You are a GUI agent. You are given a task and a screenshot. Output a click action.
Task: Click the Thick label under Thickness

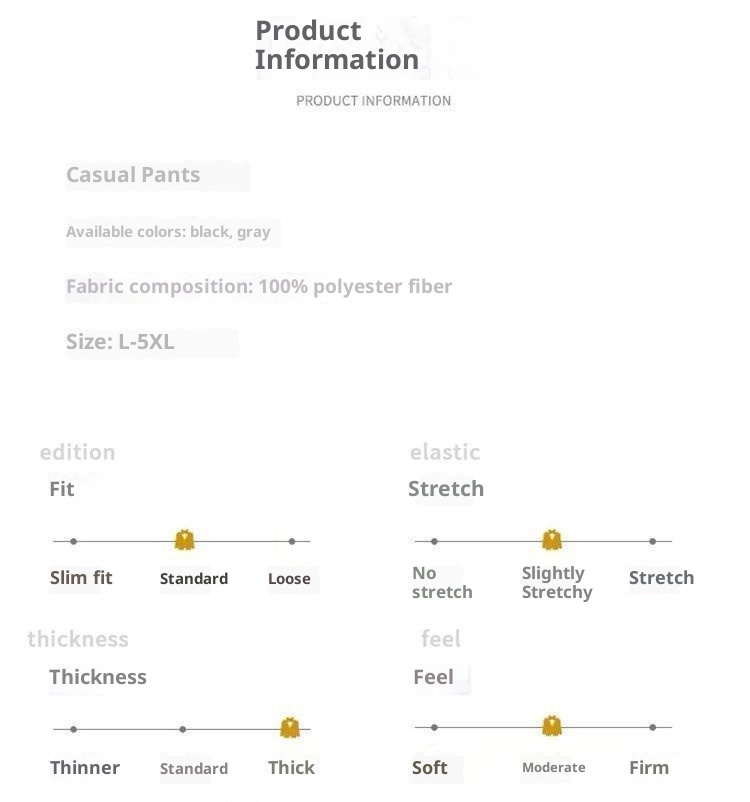point(291,768)
